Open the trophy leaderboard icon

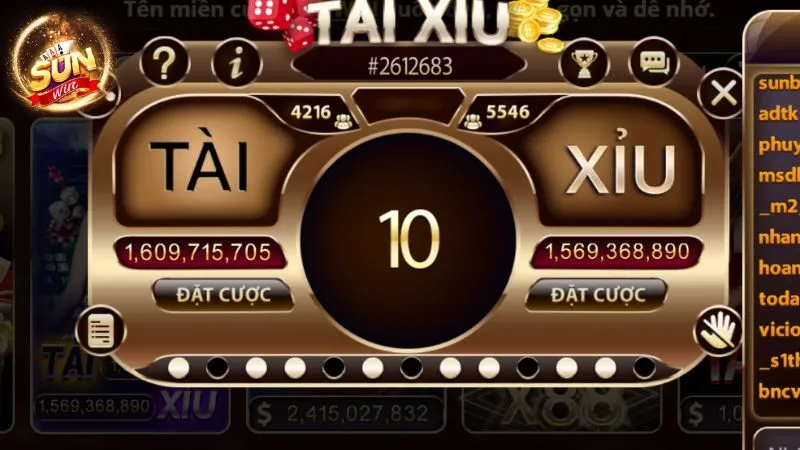[584, 64]
